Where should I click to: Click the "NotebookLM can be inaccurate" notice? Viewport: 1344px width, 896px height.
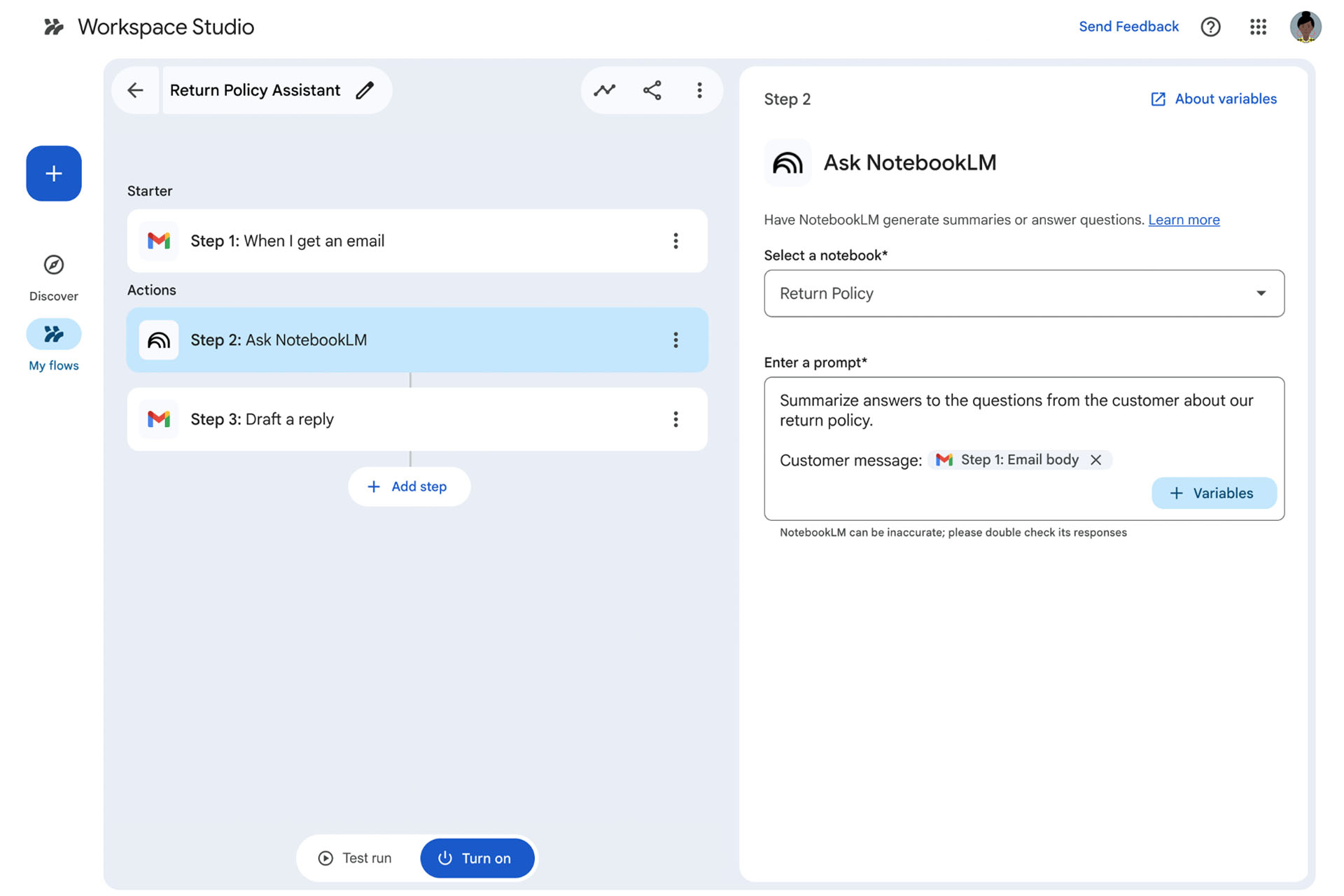click(x=953, y=533)
